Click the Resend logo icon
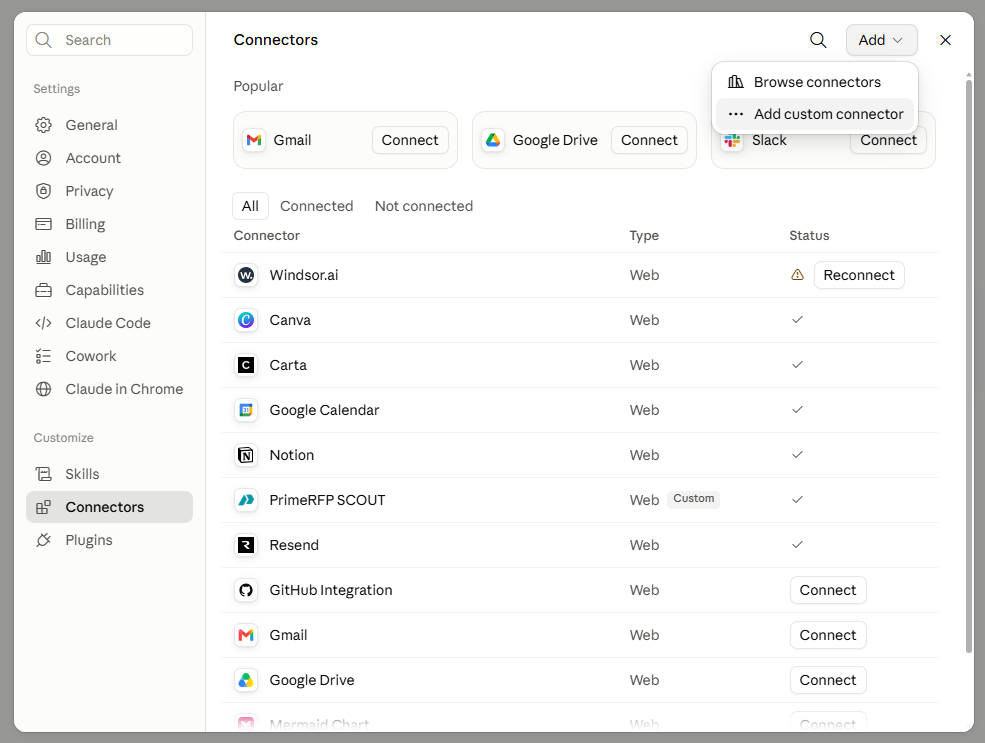 (x=246, y=545)
